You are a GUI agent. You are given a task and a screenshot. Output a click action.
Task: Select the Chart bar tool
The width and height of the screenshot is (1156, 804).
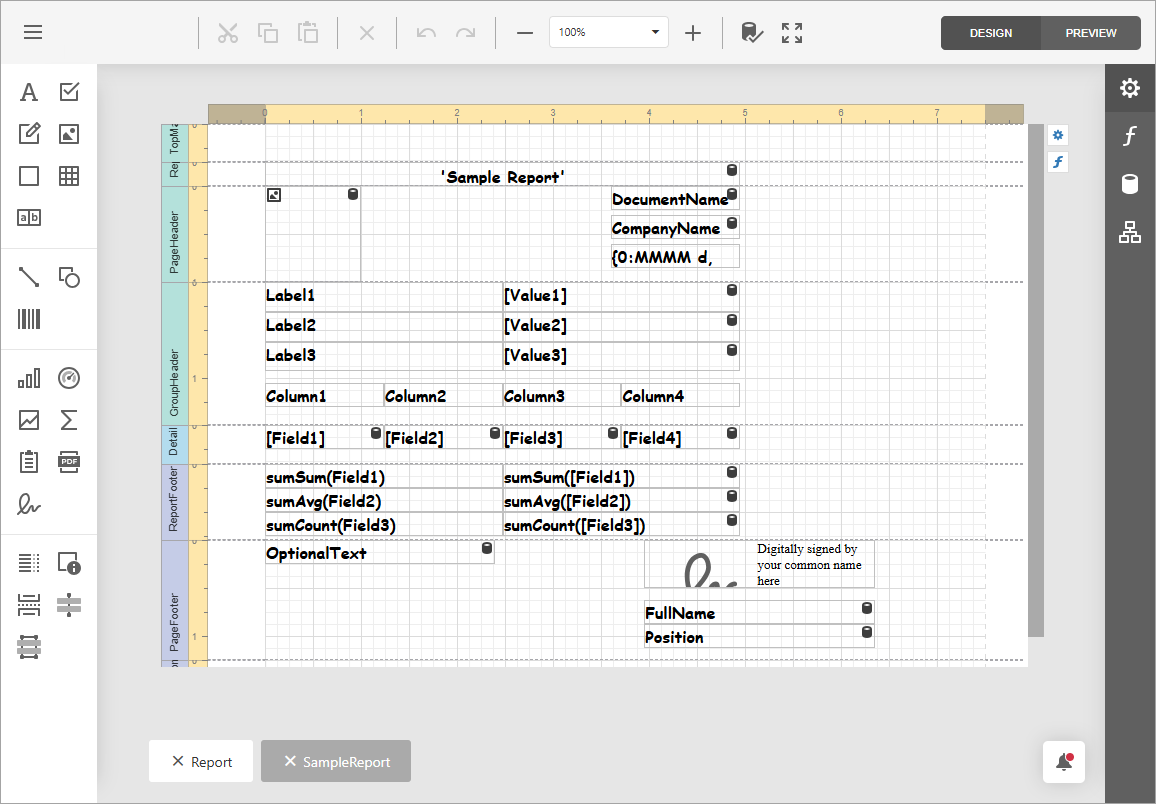pyautogui.click(x=29, y=378)
